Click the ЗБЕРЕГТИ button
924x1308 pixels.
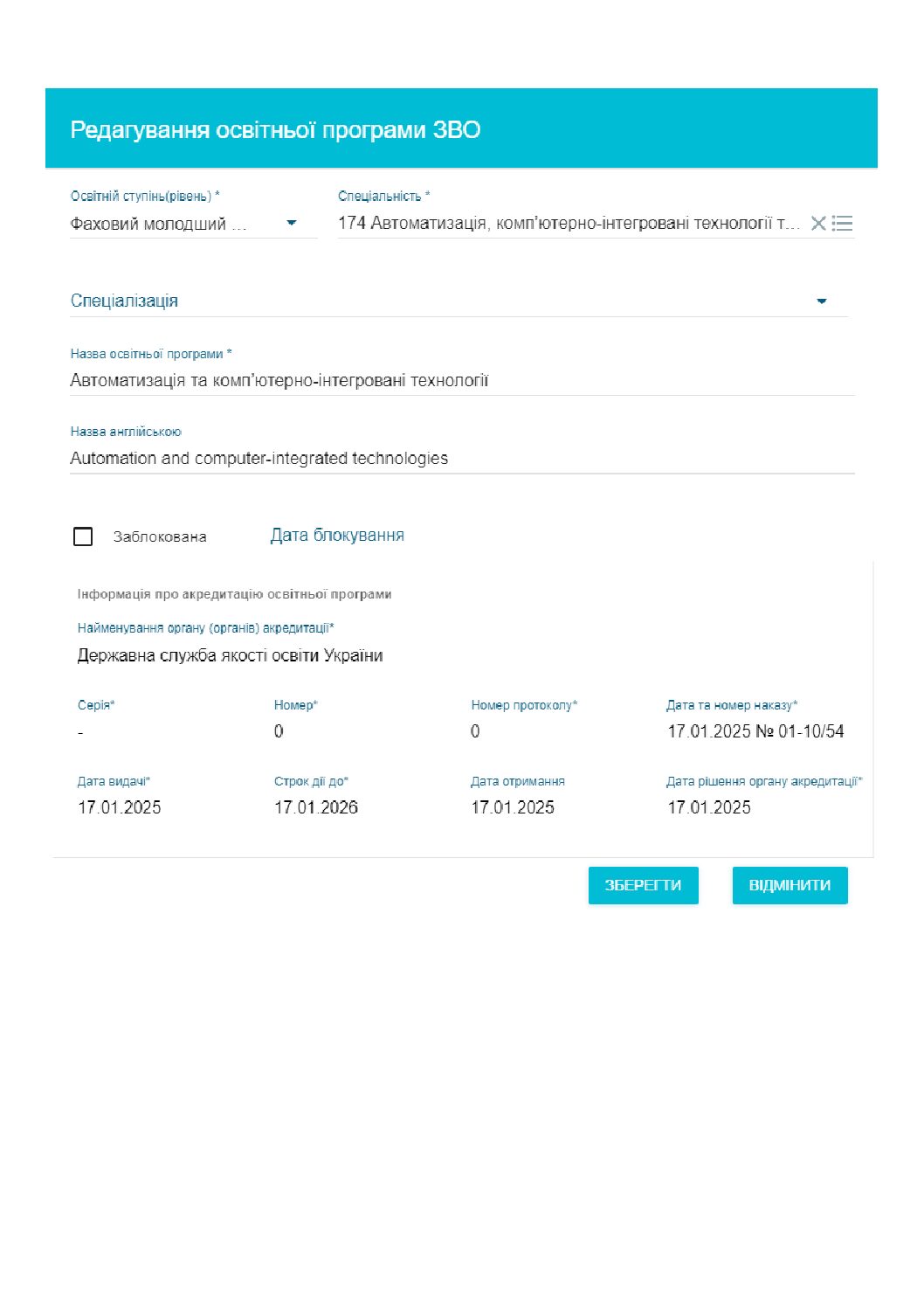click(643, 885)
